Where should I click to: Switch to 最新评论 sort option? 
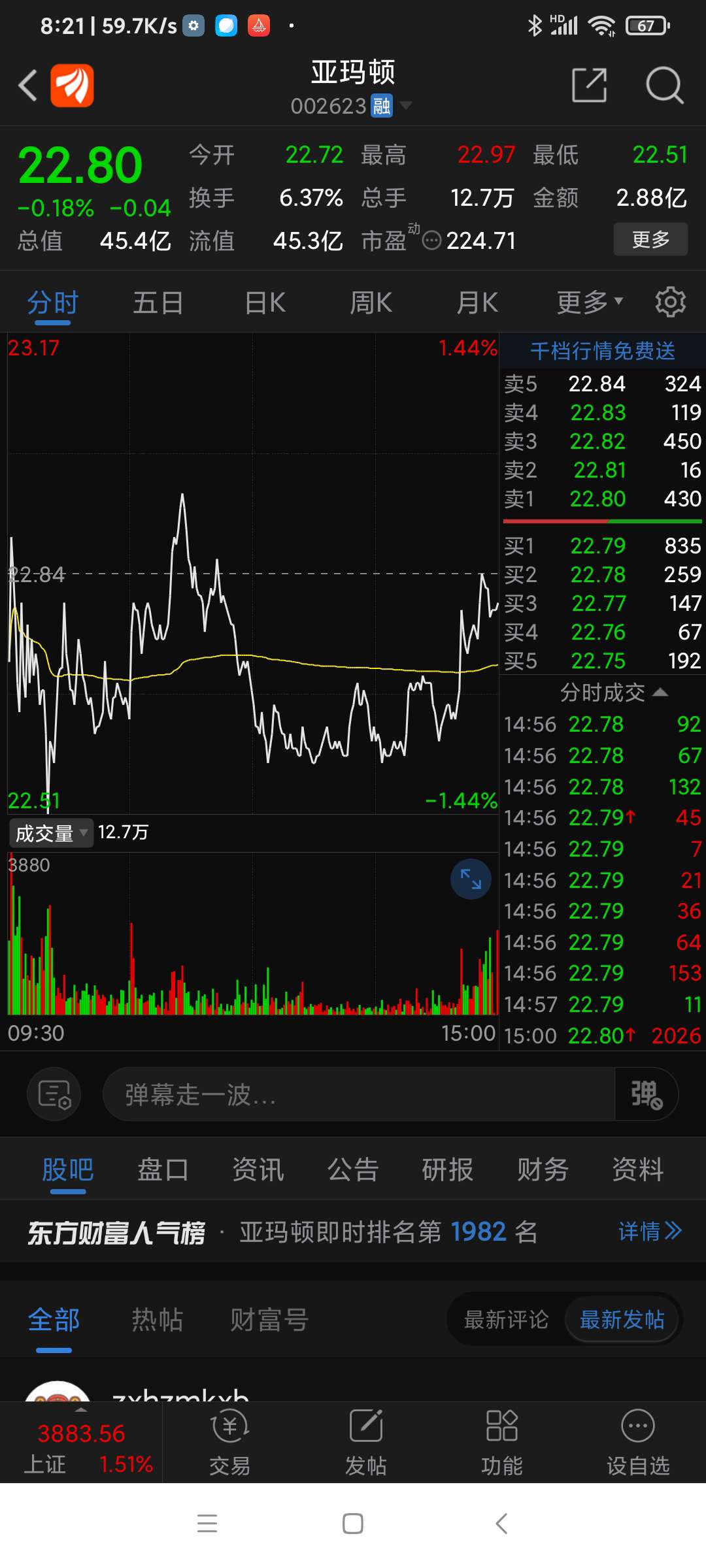click(506, 1320)
